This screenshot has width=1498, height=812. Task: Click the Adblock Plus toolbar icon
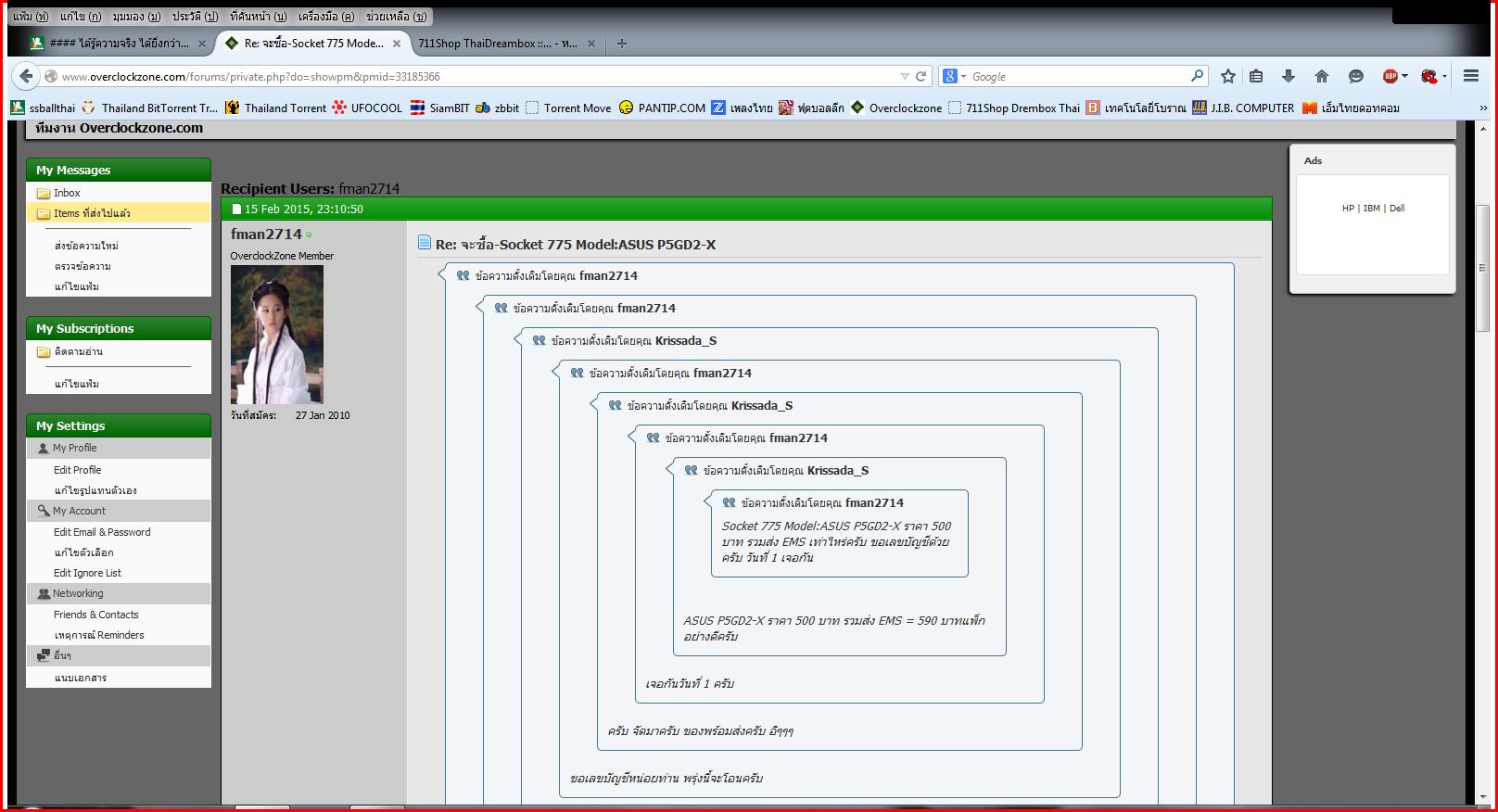click(x=1390, y=76)
